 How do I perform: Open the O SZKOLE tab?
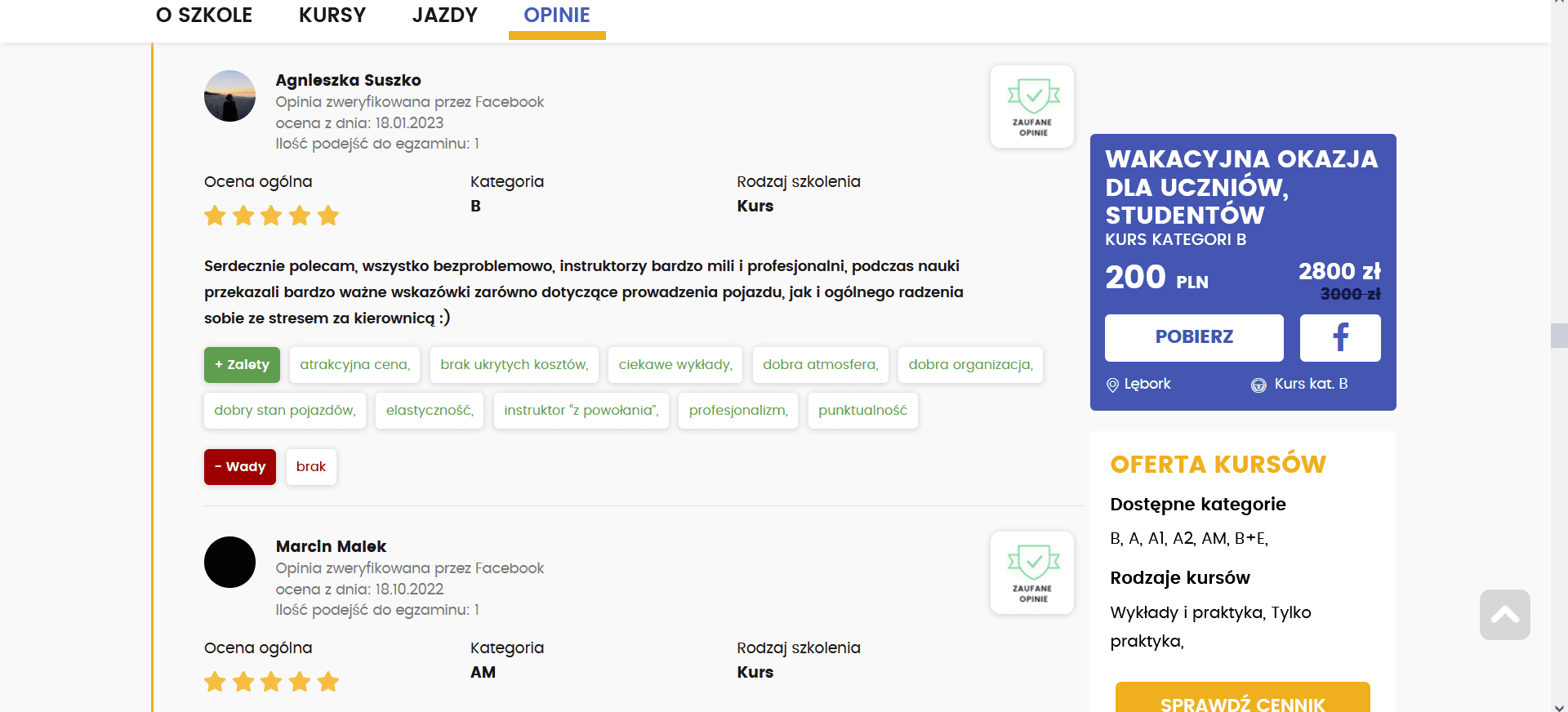click(x=204, y=16)
